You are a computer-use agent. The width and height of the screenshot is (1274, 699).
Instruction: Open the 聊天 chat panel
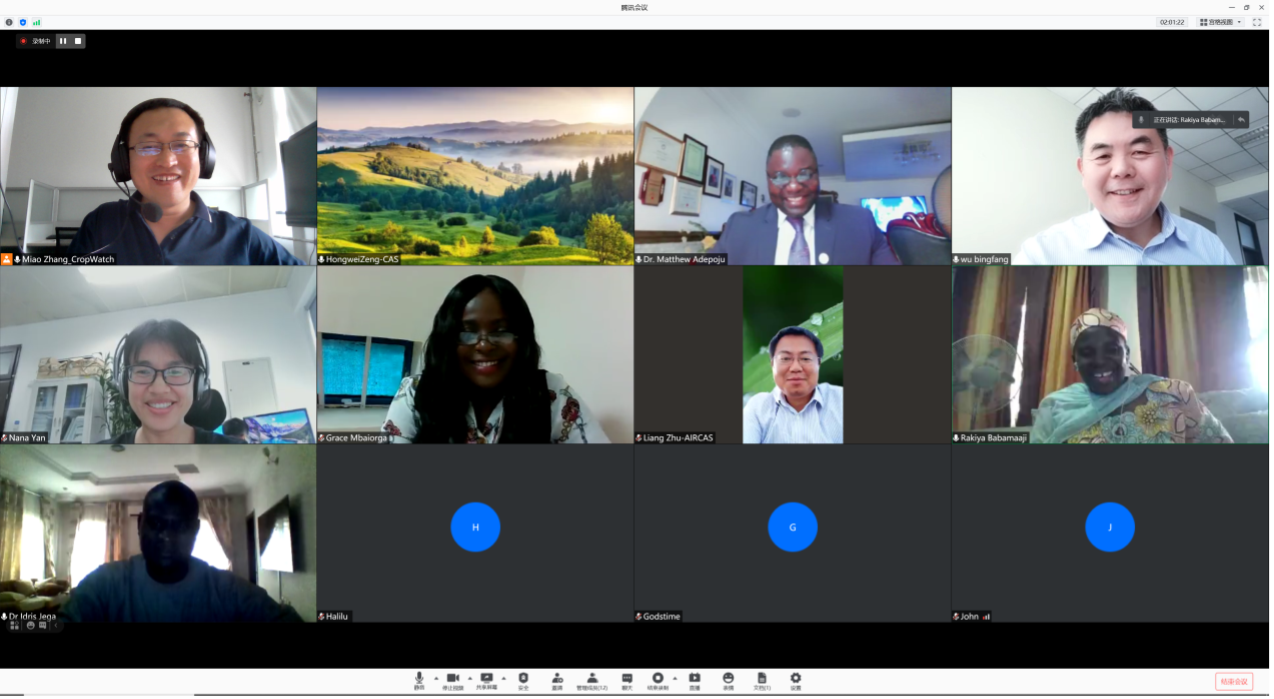tap(629, 680)
